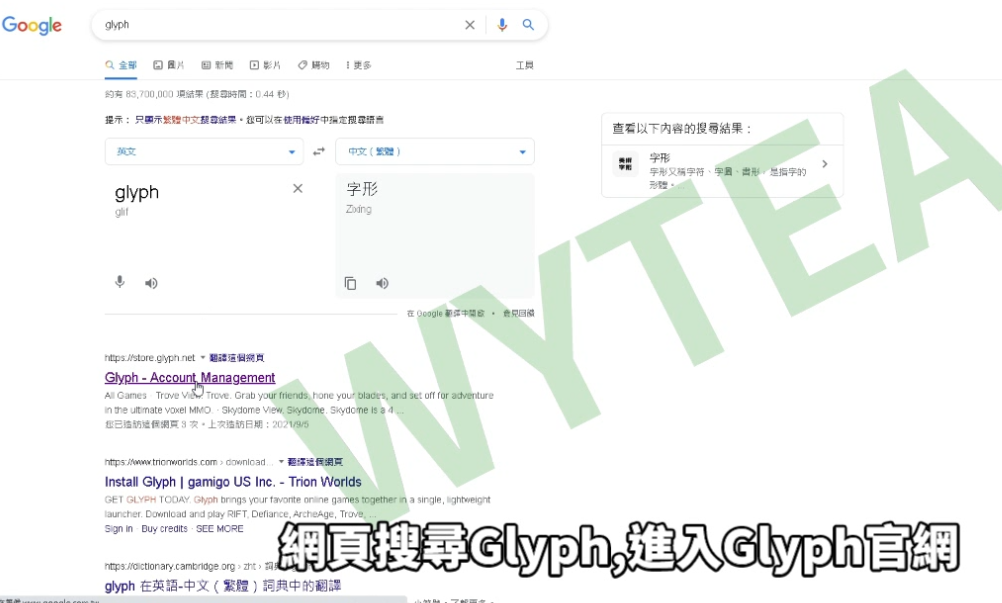Click the result count text 約有 83,700,000
The height and width of the screenshot is (603, 1002).
(x=197, y=95)
